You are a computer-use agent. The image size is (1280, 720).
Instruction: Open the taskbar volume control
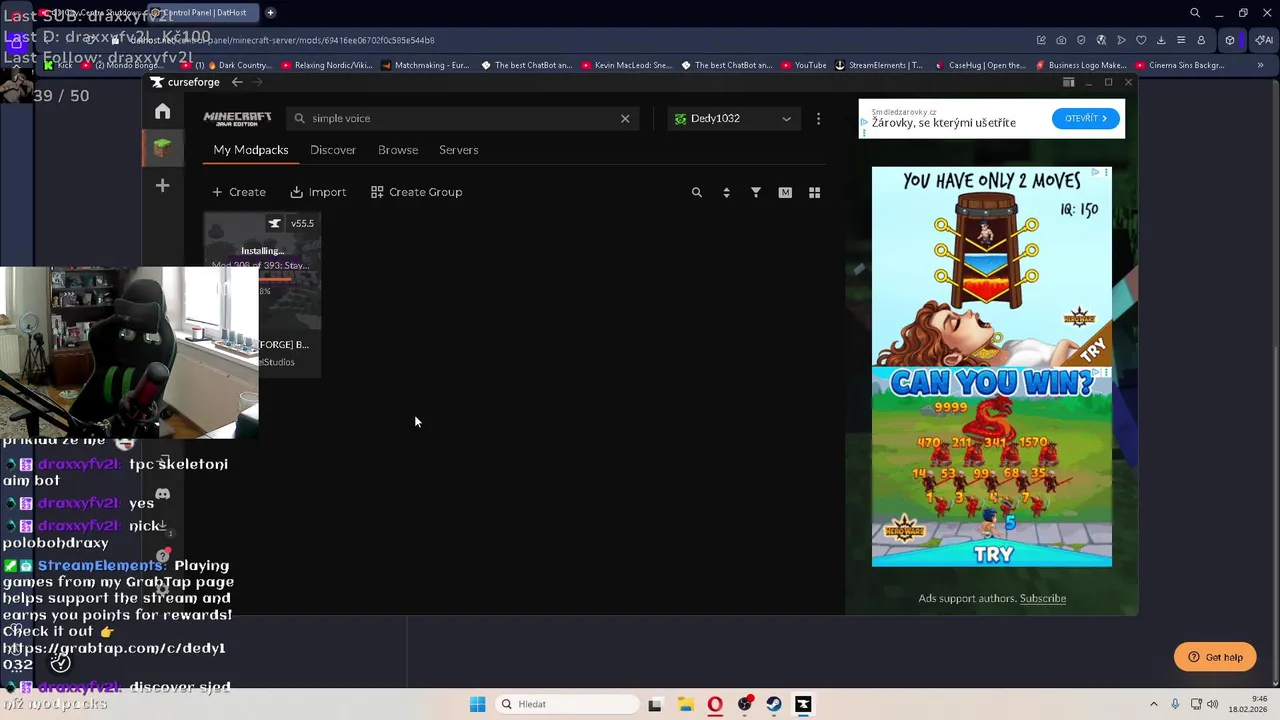[x=1213, y=704]
